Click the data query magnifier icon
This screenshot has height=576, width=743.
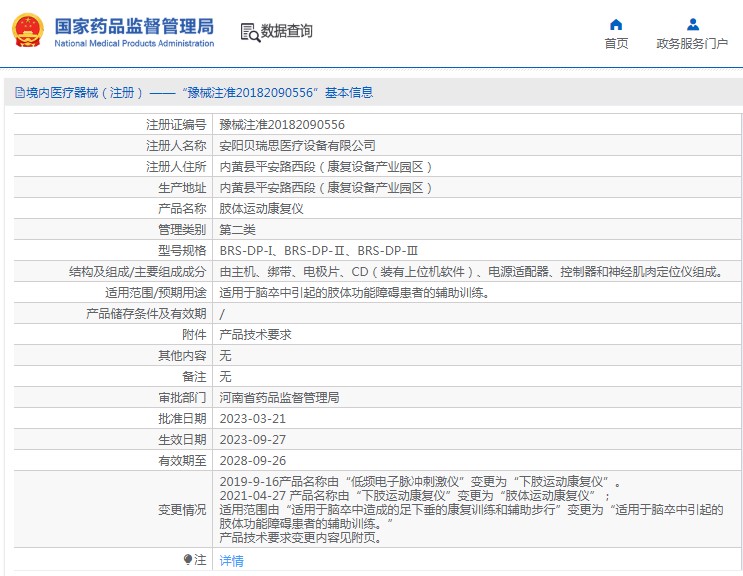pyautogui.click(x=250, y=32)
